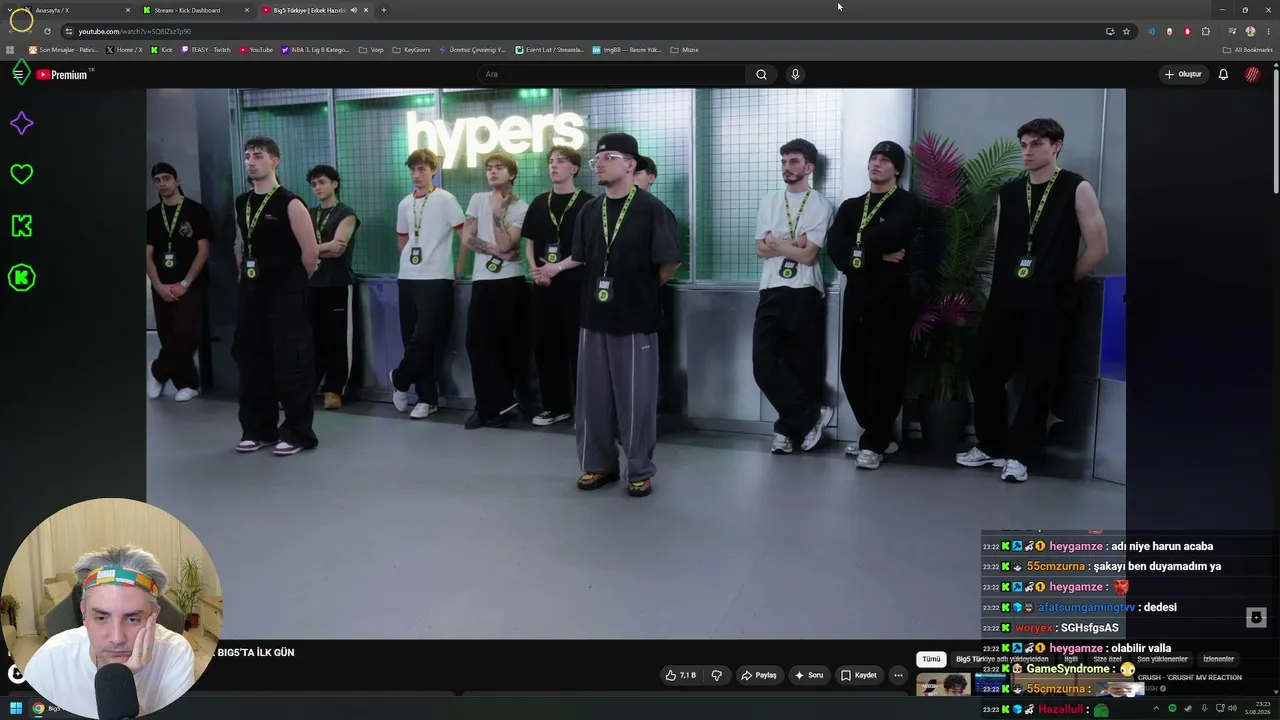
Task: Start voice search with microphone icon
Action: (795, 74)
